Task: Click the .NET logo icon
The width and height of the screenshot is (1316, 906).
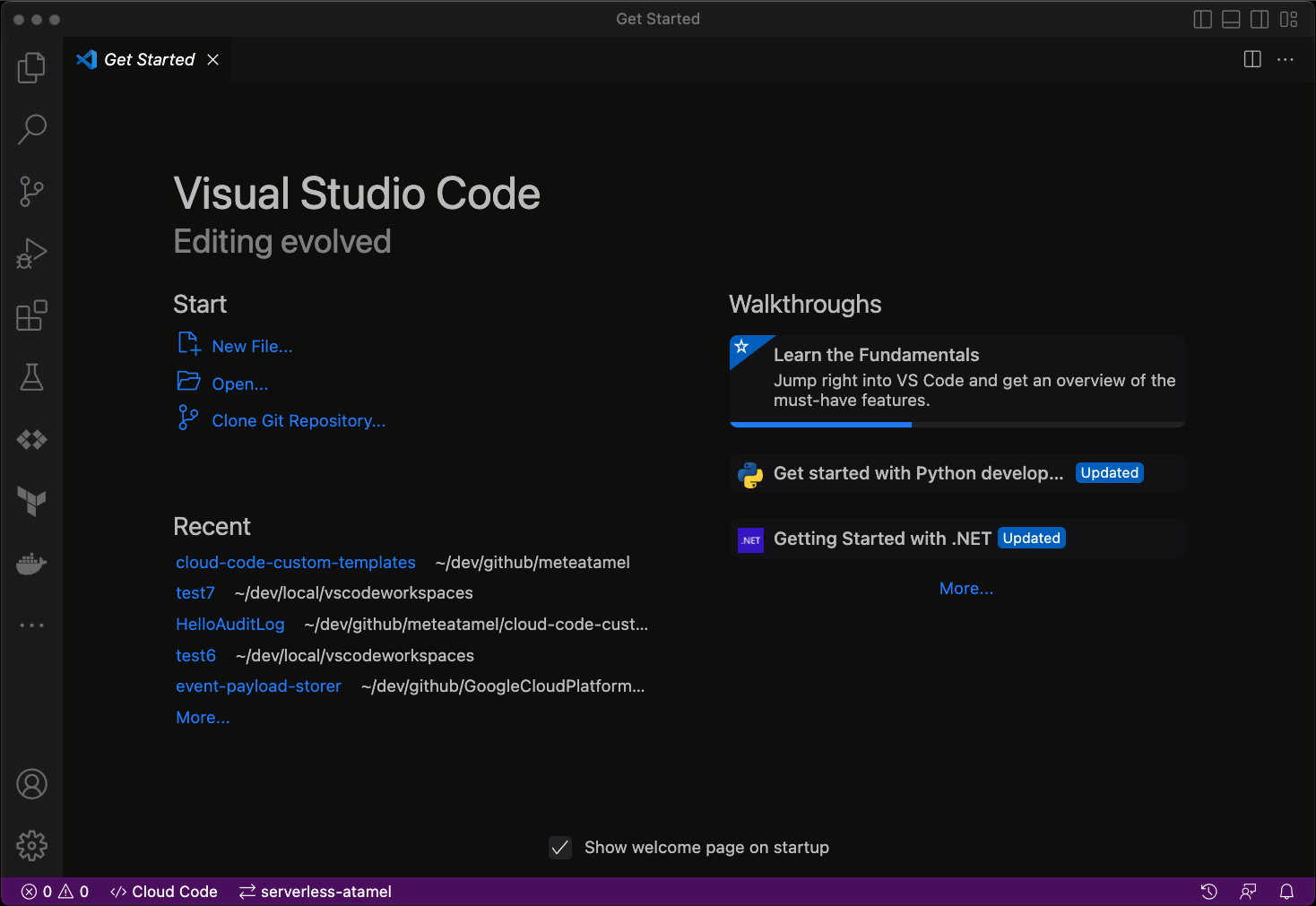Action: (x=750, y=539)
